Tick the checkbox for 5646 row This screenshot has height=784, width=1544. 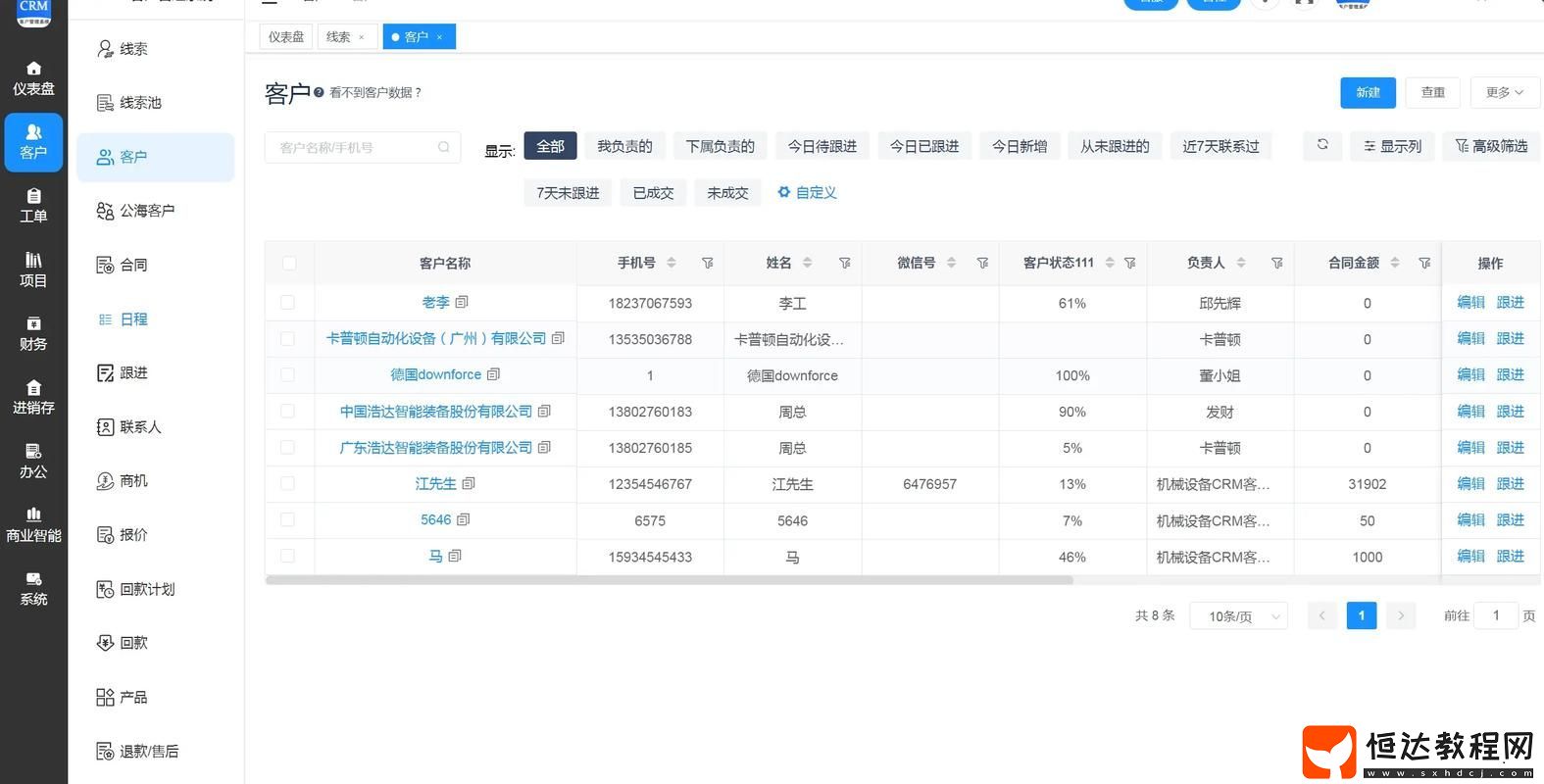pyautogui.click(x=287, y=519)
